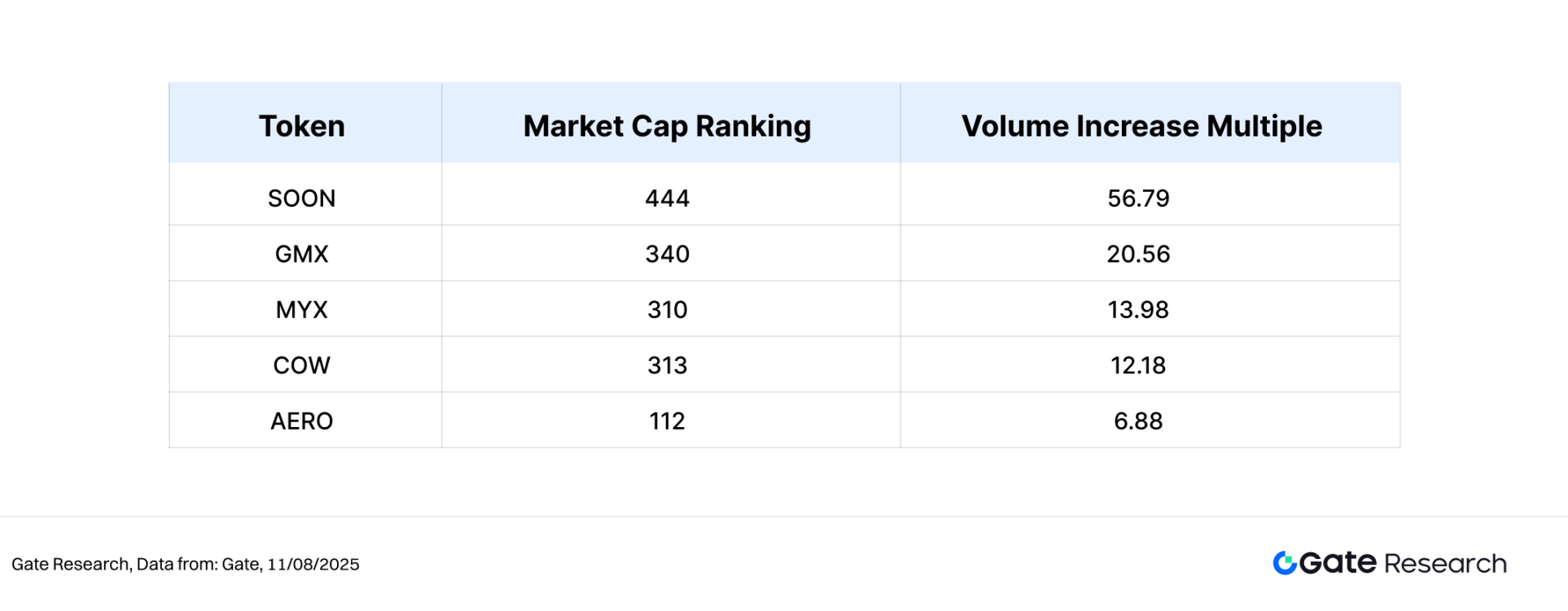Screen dimensions: 1568x611
Task: Click AERO's ranking value 112
Action: 668,421
